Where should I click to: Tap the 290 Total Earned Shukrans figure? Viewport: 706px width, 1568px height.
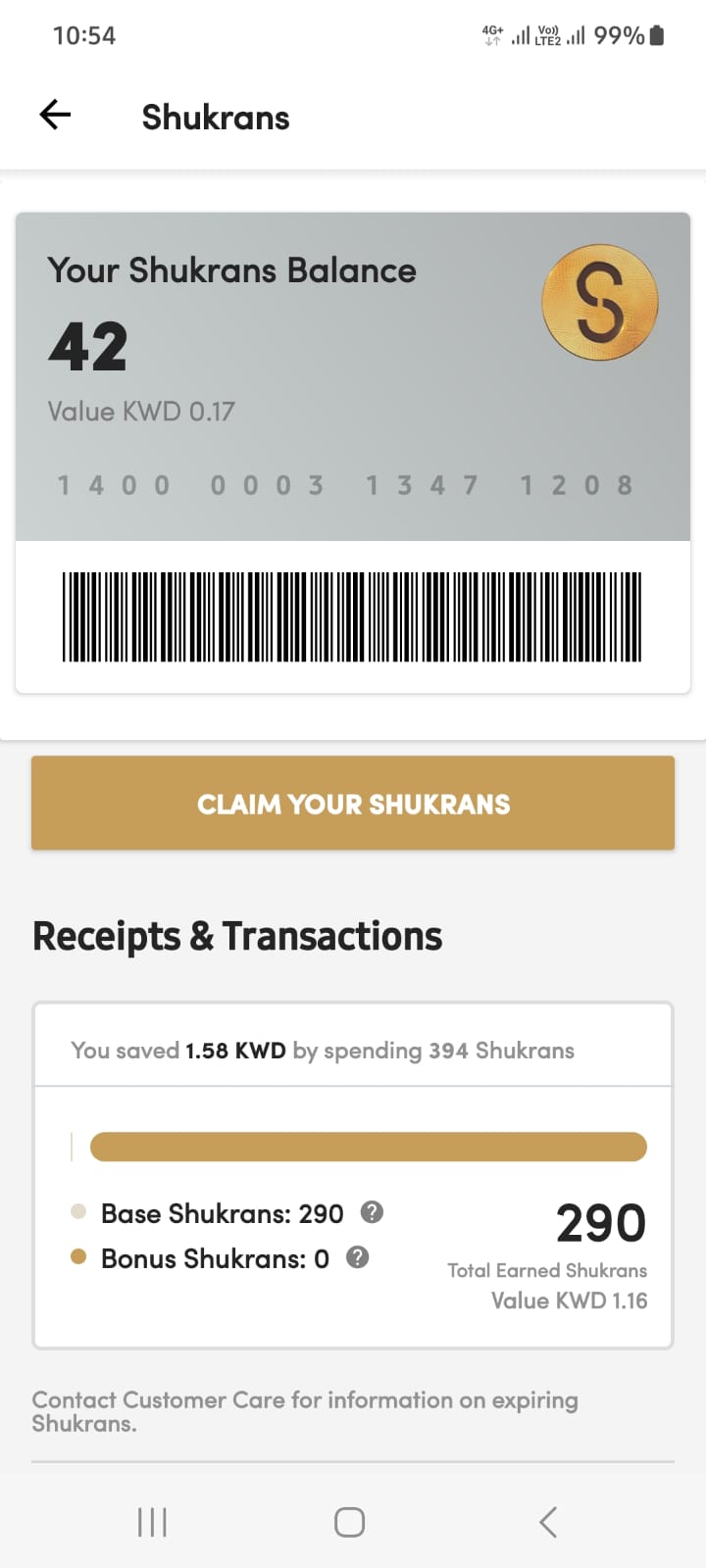(x=600, y=1223)
